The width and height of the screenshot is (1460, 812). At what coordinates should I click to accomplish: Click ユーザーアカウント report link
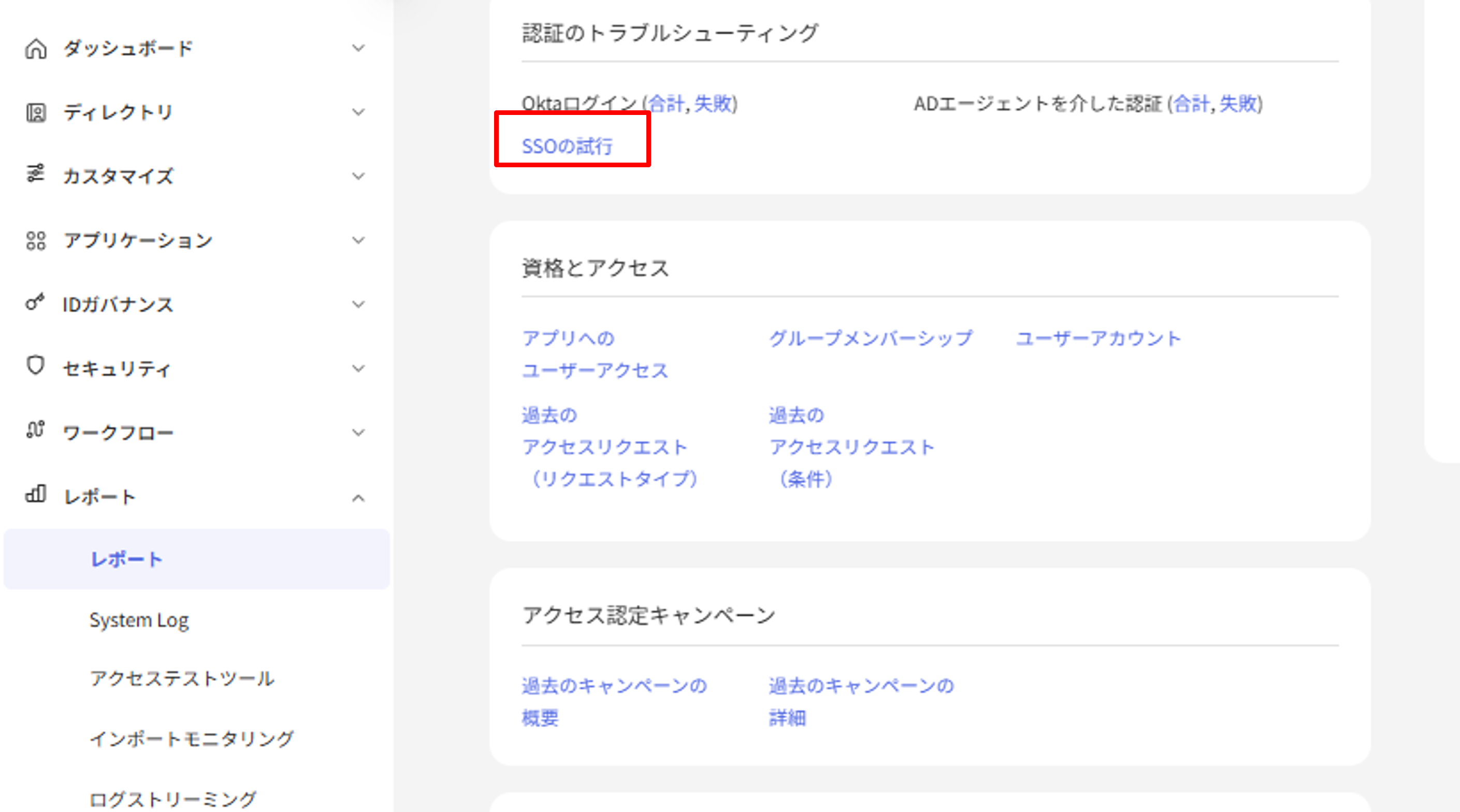[1098, 338]
